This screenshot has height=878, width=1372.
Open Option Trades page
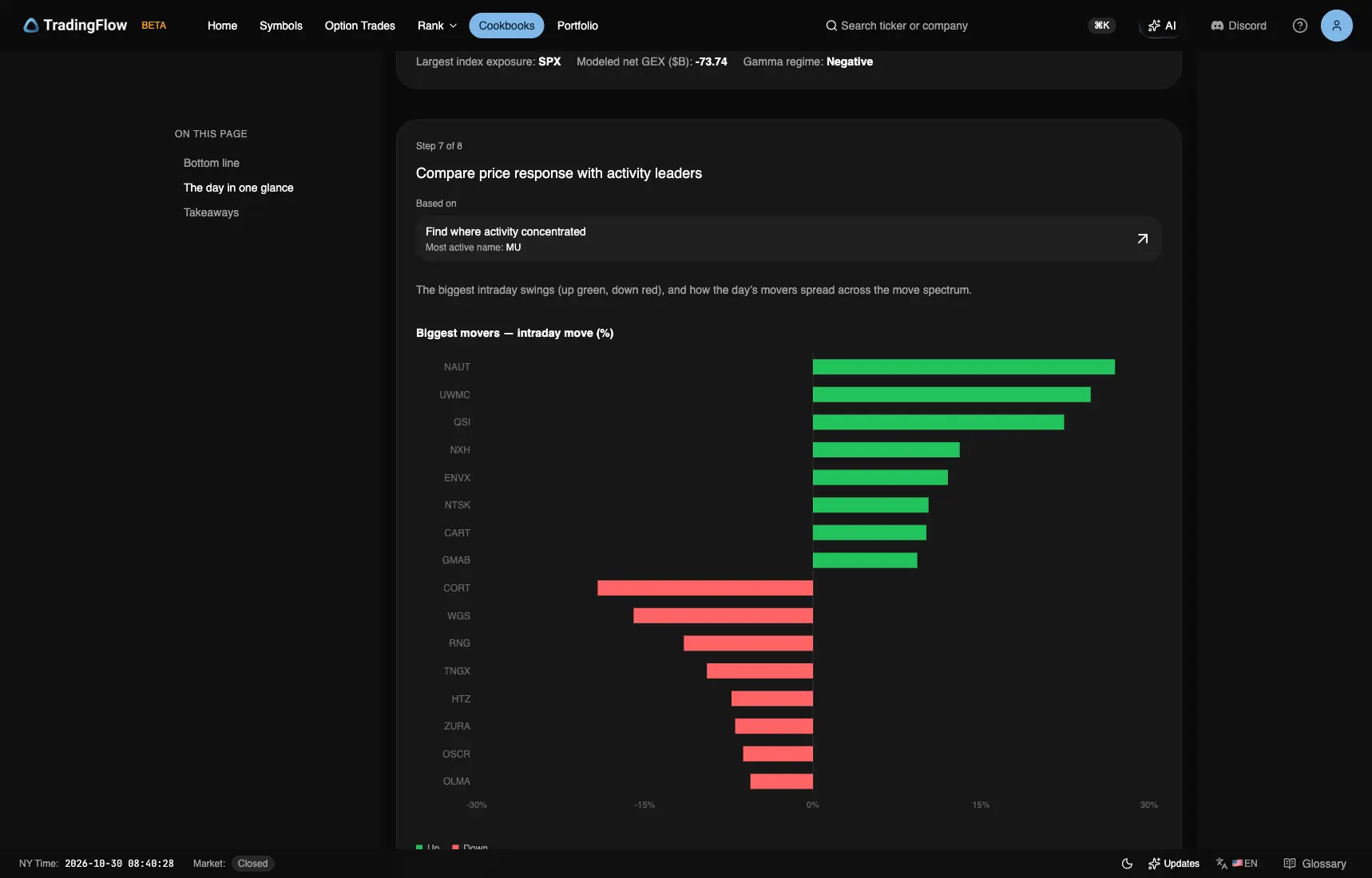point(360,26)
